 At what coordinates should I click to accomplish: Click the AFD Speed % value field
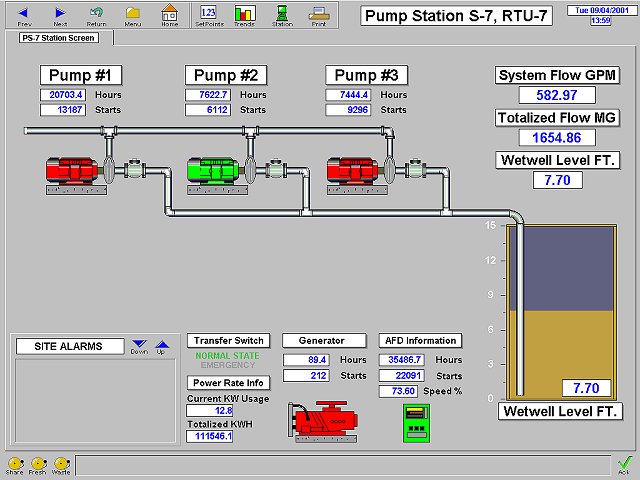coord(397,391)
